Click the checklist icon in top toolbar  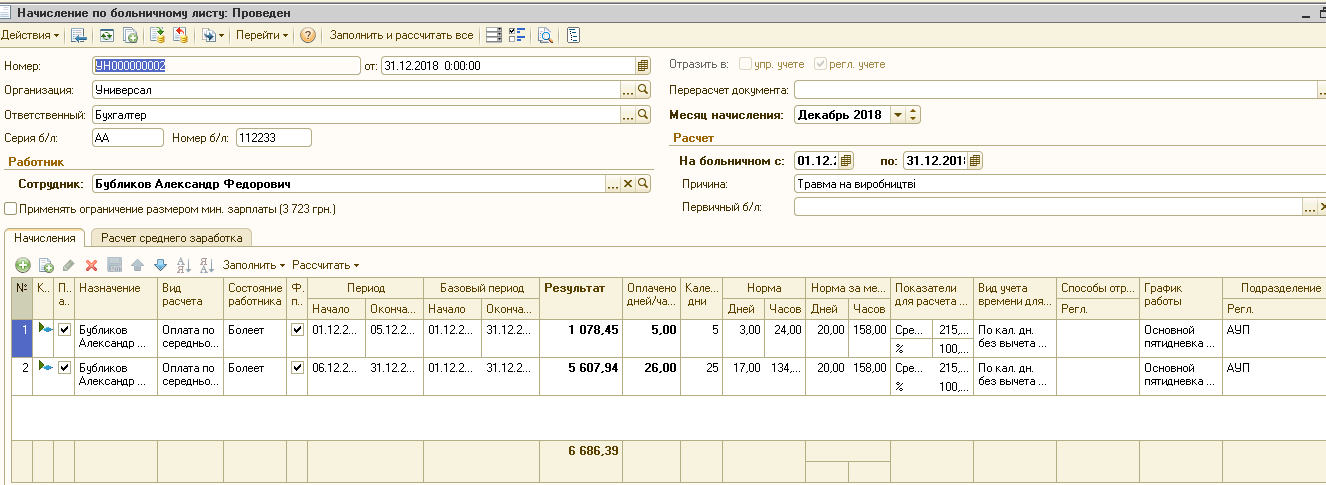(x=517, y=35)
